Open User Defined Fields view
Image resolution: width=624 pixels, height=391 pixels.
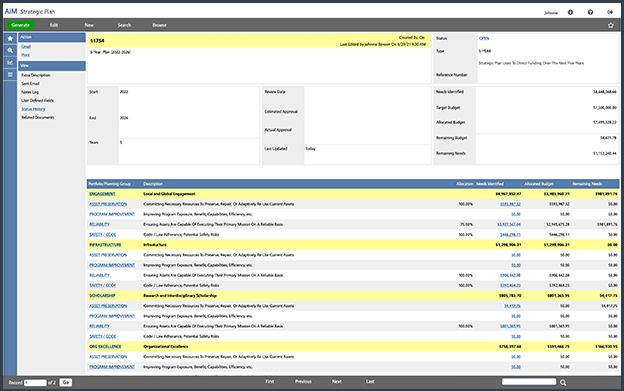tap(37, 100)
